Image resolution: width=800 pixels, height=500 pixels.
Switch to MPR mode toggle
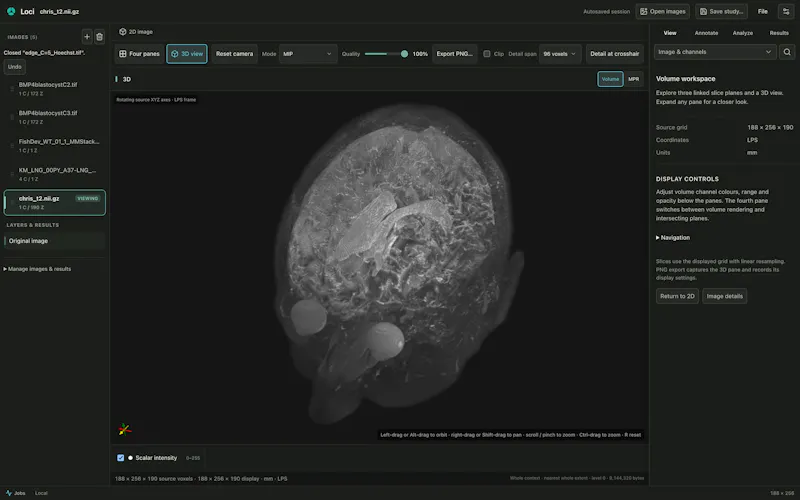coord(634,79)
